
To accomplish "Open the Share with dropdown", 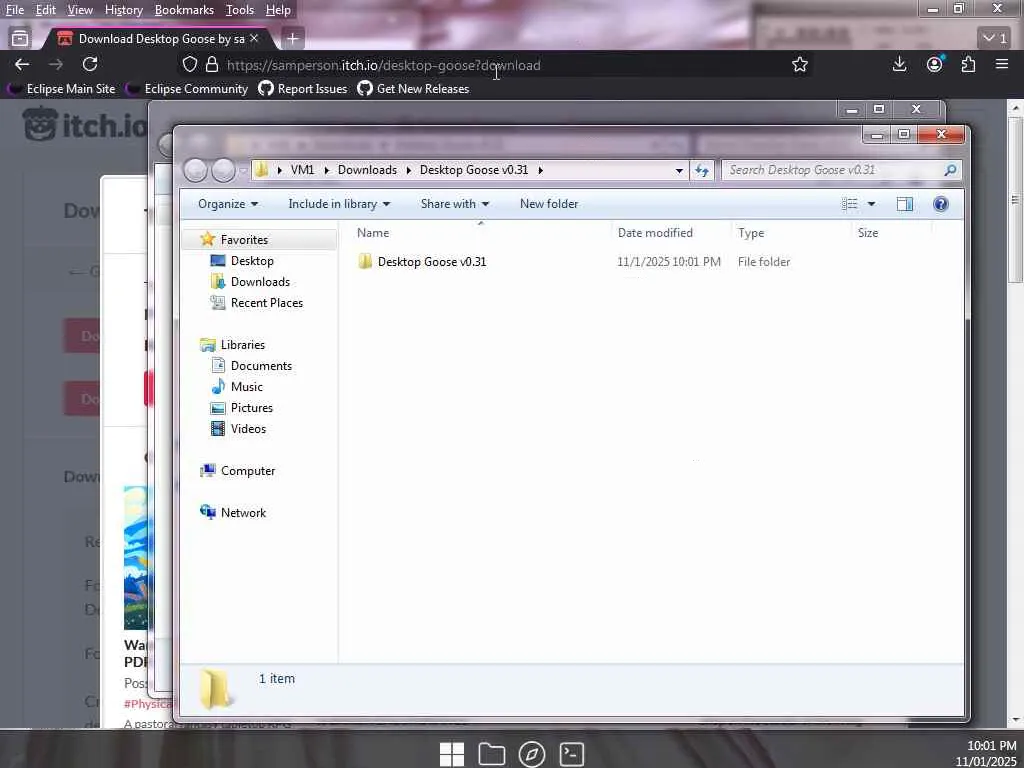I will tap(455, 204).
